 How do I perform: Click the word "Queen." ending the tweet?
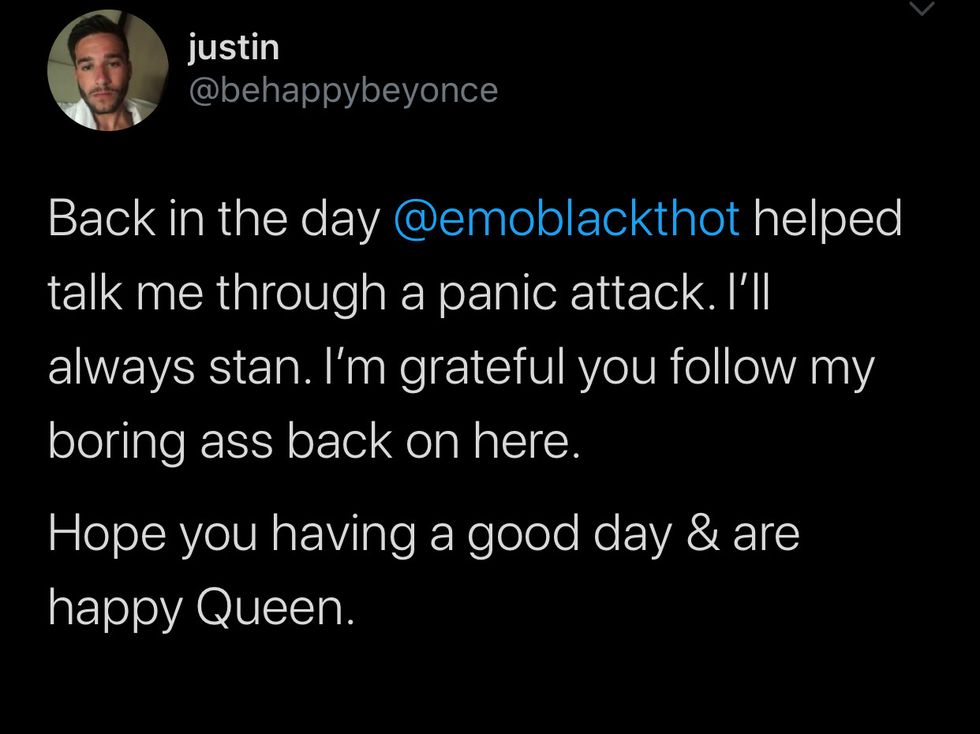click(274, 607)
